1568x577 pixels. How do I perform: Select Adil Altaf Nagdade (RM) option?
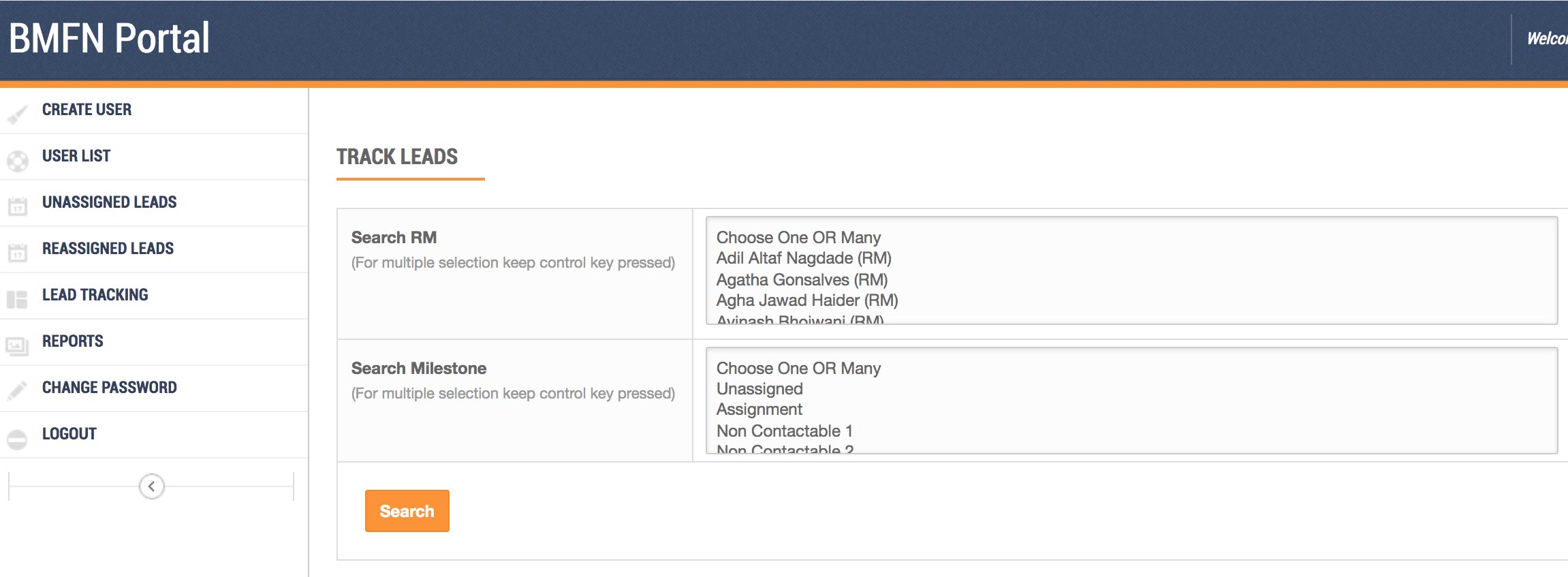[x=804, y=258]
